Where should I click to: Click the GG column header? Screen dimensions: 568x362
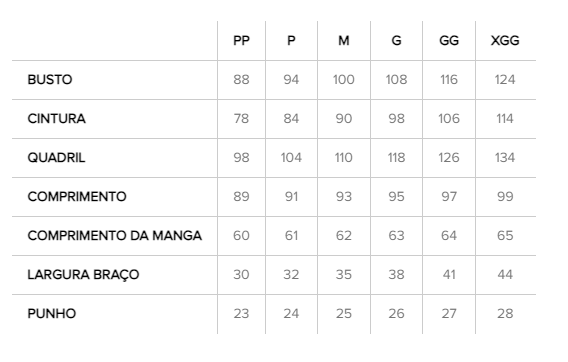(x=449, y=40)
